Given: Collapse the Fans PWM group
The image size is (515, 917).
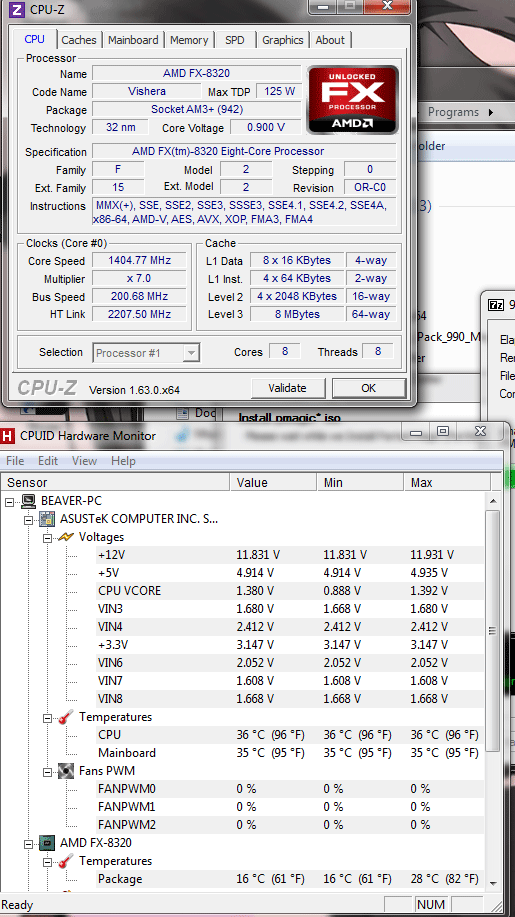Looking at the screenshot, I should click(x=47, y=771).
